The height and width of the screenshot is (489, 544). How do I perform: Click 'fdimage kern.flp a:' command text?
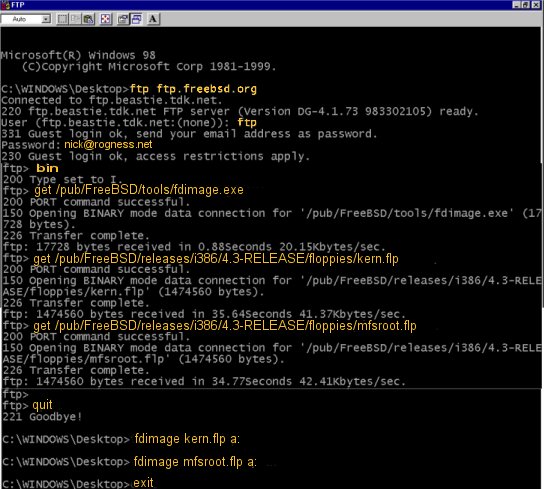[x=187, y=439]
